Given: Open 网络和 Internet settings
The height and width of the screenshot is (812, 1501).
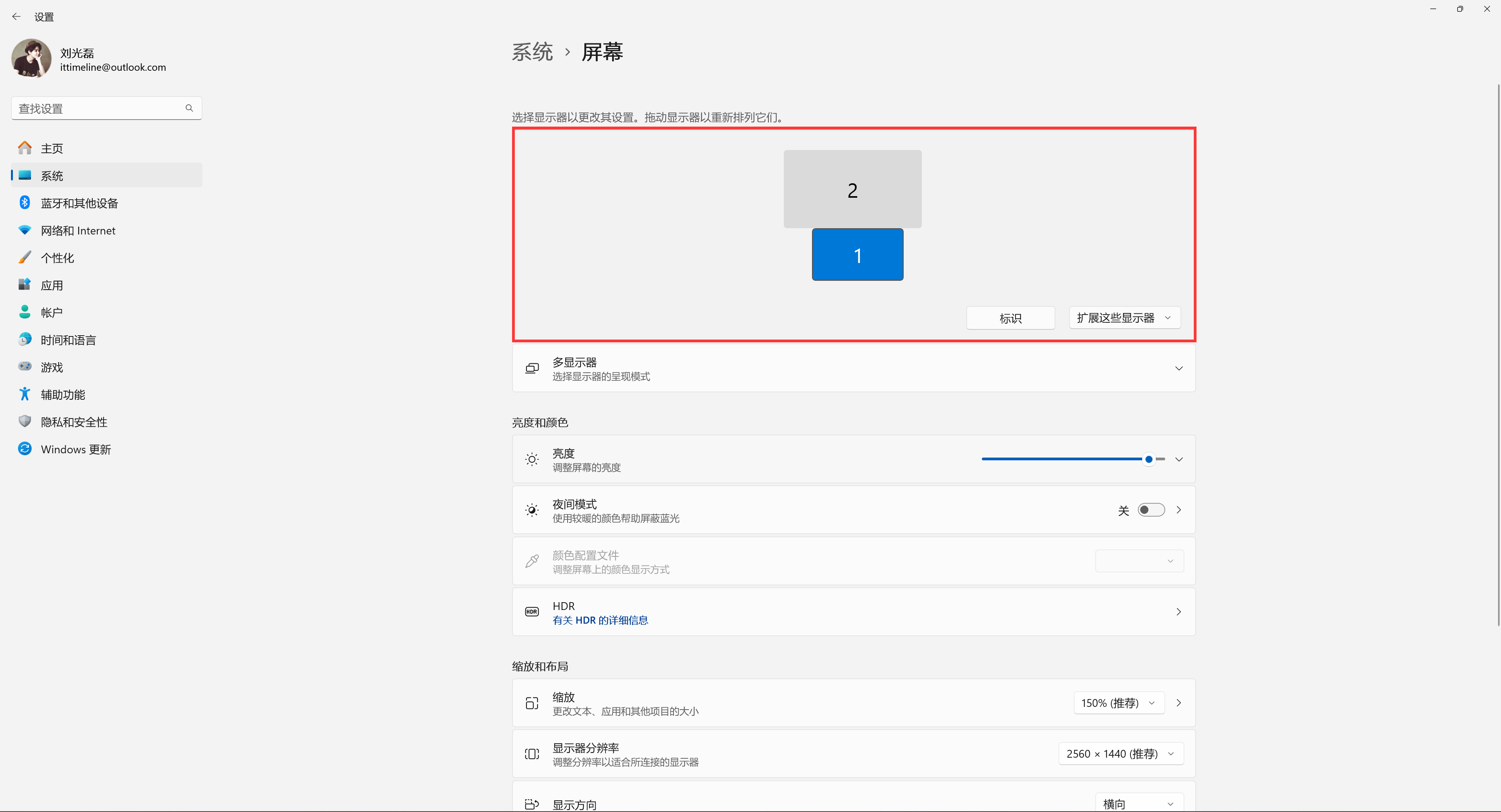Looking at the screenshot, I should (x=78, y=231).
